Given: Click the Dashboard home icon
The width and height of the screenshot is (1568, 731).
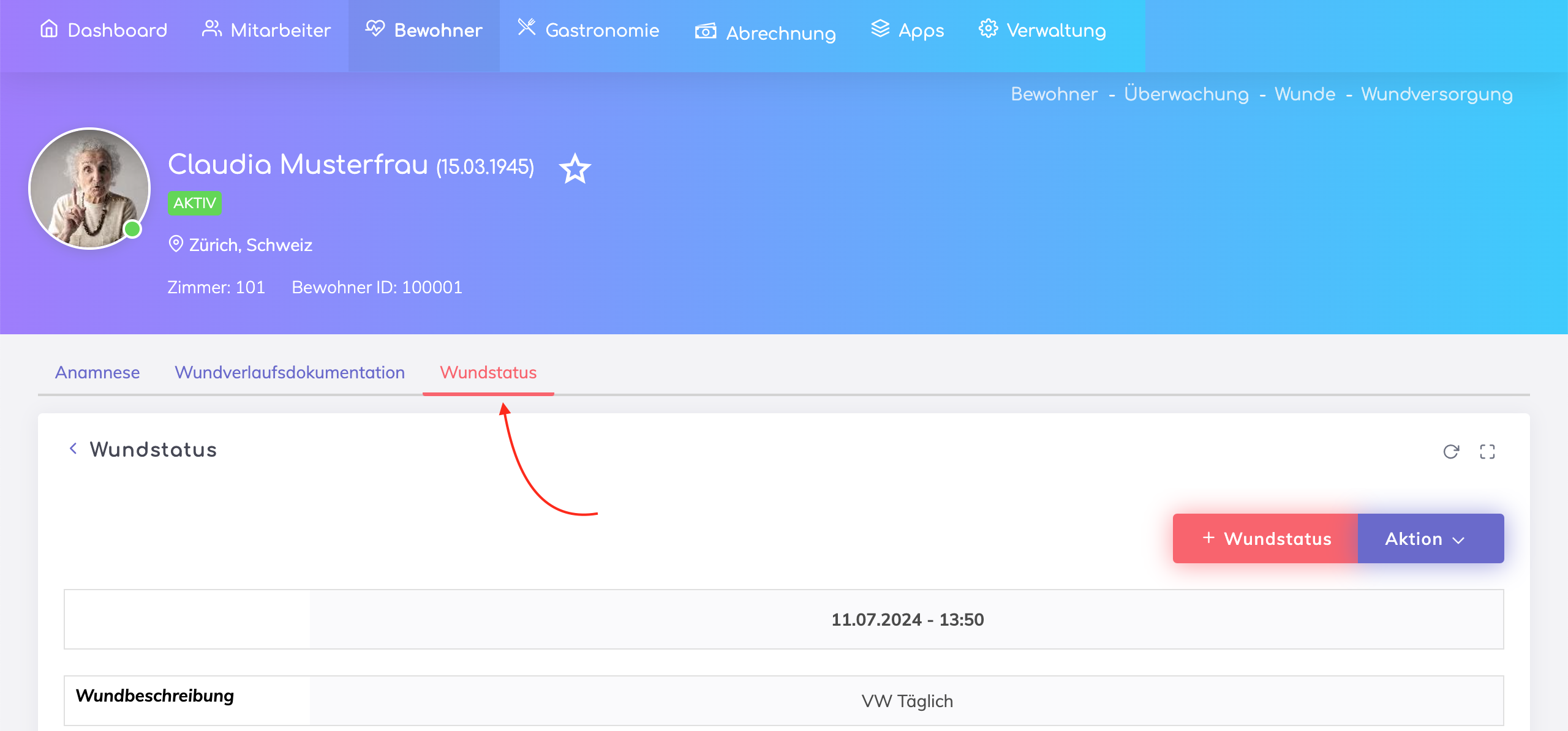Looking at the screenshot, I should [x=49, y=29].
